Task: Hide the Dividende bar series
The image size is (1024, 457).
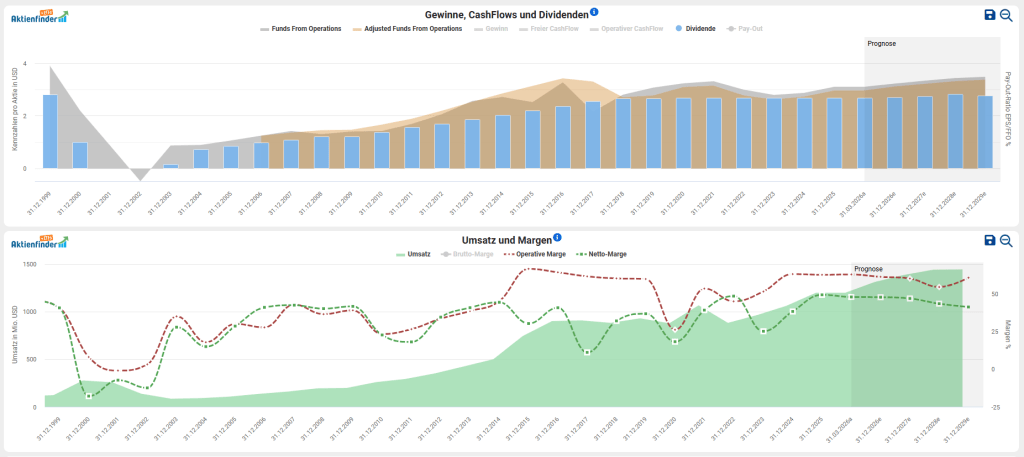Action: pyautogui.click(x=695, y=29)
